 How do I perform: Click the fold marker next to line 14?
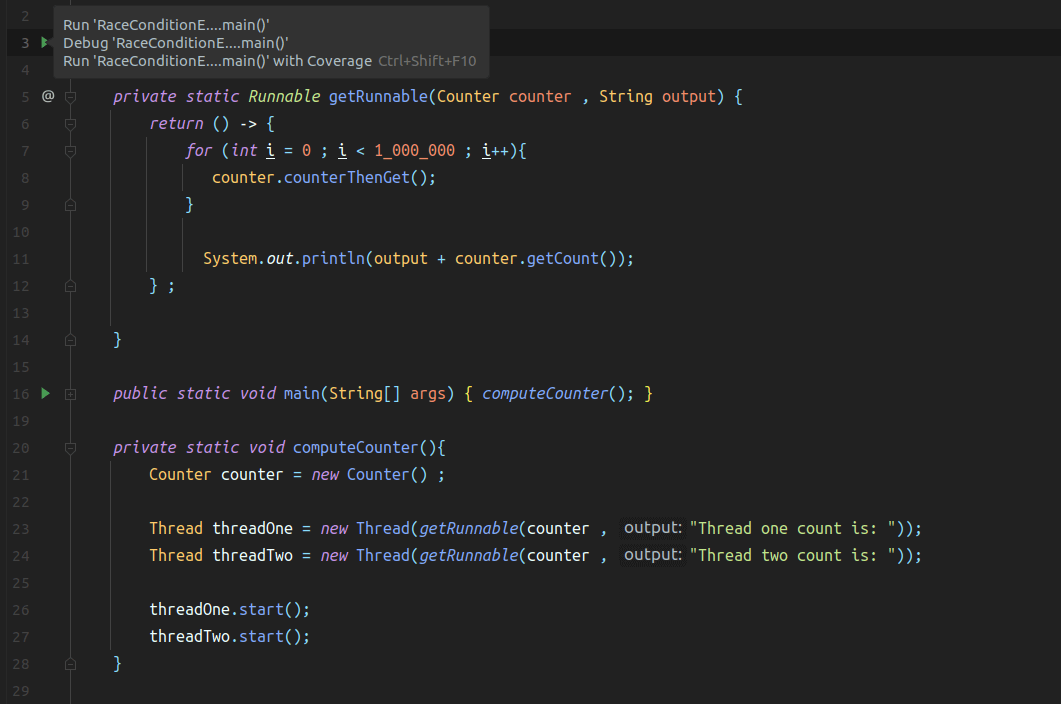click(70, 339)
